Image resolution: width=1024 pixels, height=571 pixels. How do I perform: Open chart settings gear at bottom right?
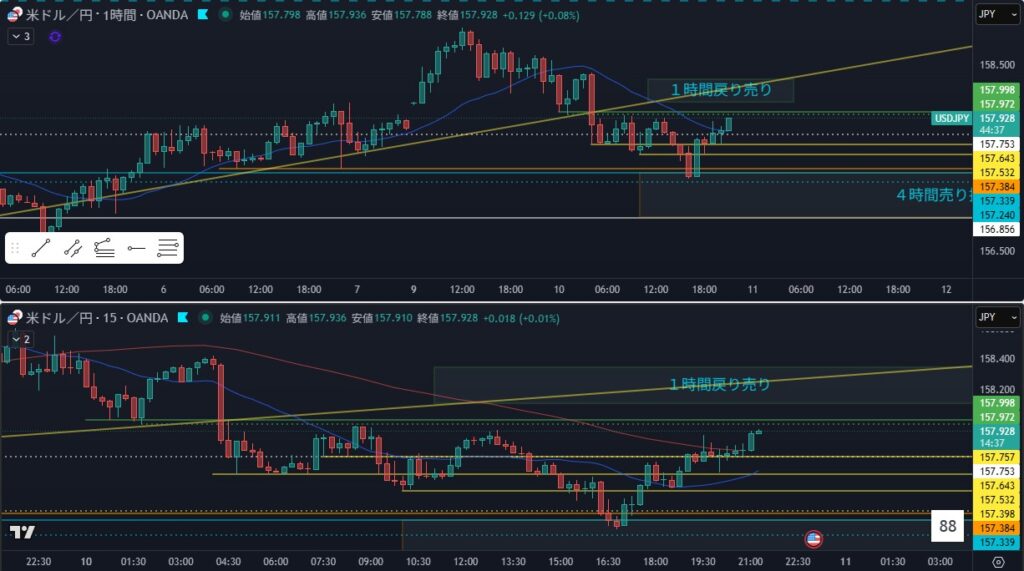pyautogui.click(x=998, y=562)
